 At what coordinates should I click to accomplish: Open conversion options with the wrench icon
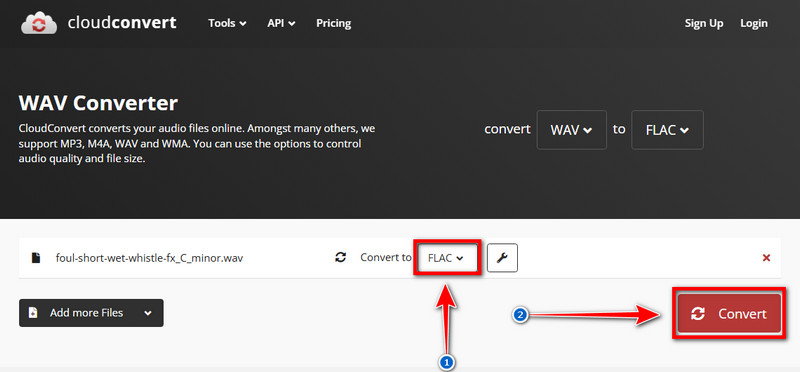[x=502, y=258]
